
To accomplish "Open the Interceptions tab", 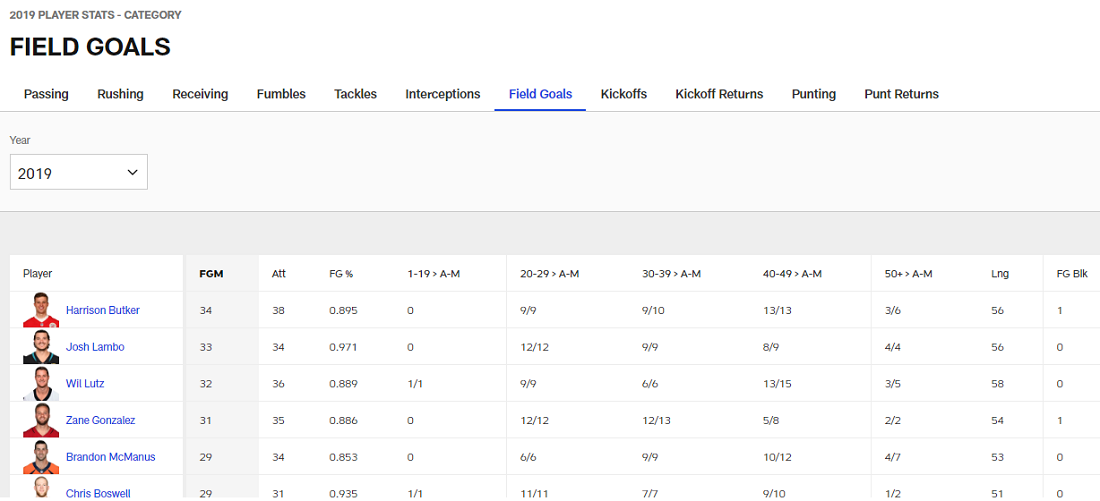I will coord(443,94).
